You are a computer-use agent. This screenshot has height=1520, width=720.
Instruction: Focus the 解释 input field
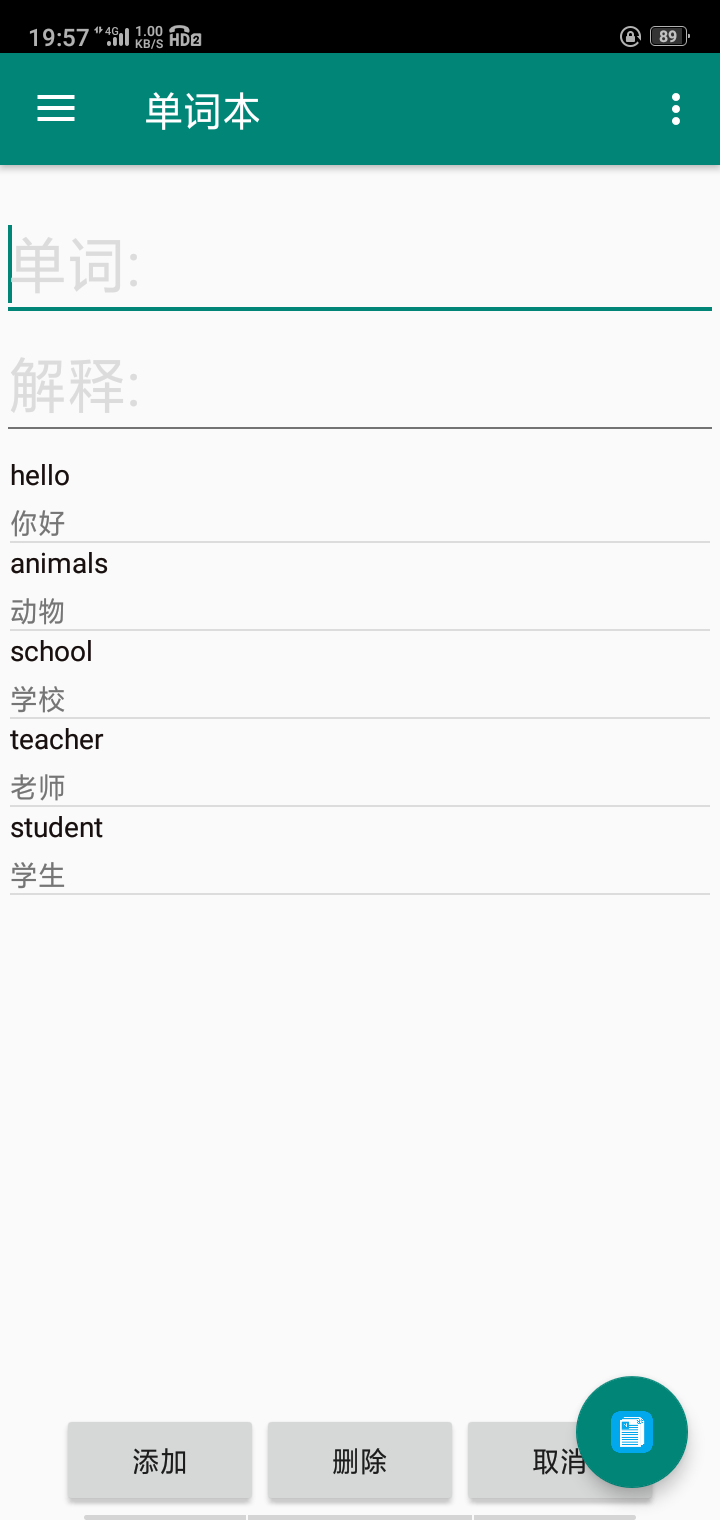pos(360,387)
